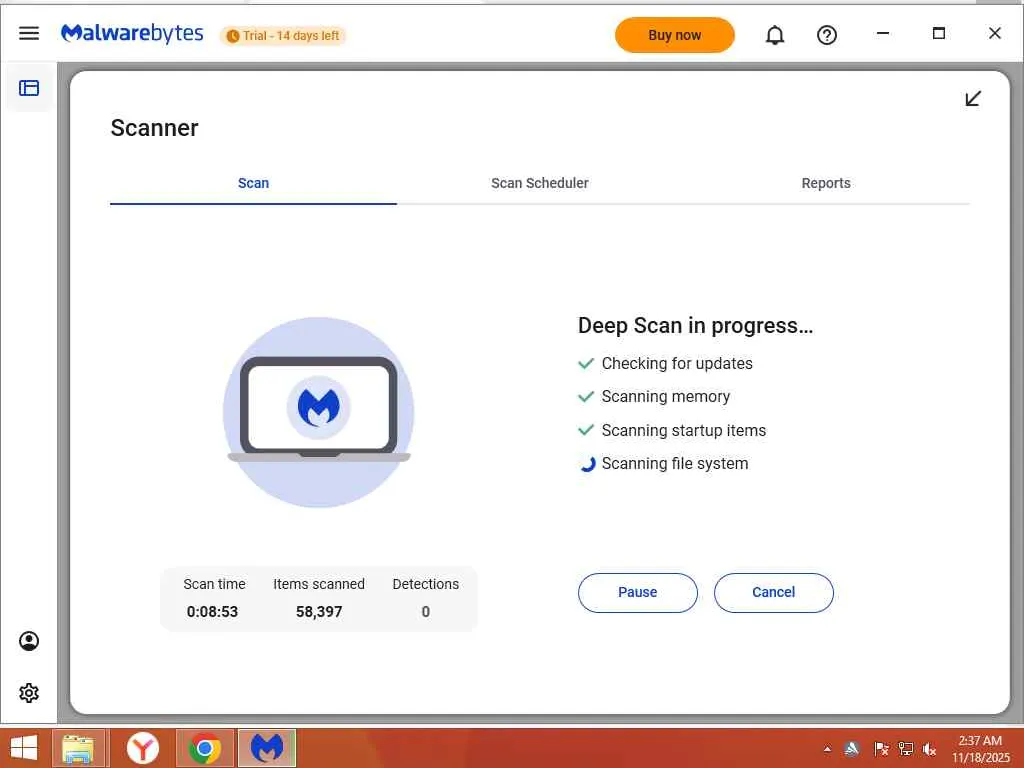Click "Deep Scan in progress..." heading
Screen dimensions: 1024x768
tap(696, 325)
